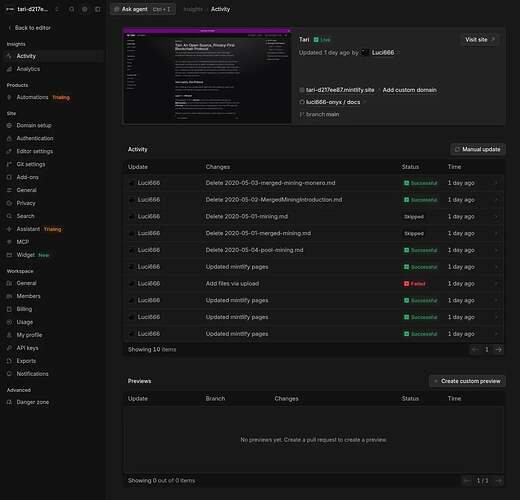This screenshot has width=520, height=500.
Task: Click the Failed status badge
Action: (414, 284)
